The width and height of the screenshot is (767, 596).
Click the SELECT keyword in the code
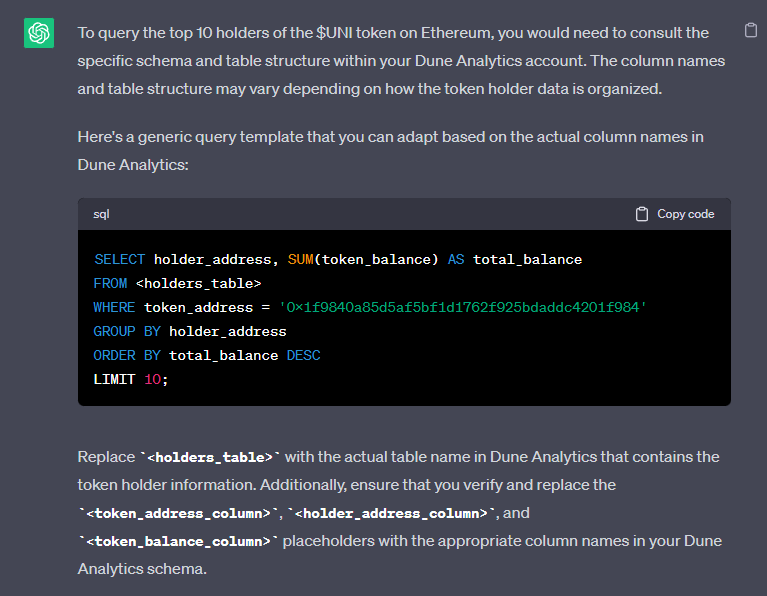coord(119,259)
